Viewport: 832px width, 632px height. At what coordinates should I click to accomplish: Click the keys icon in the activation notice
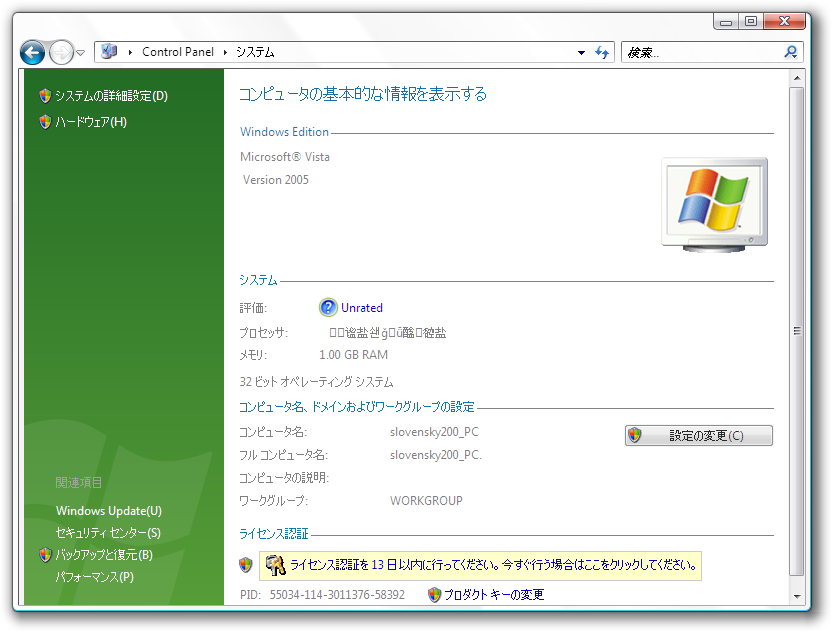[x=275, y=565]
